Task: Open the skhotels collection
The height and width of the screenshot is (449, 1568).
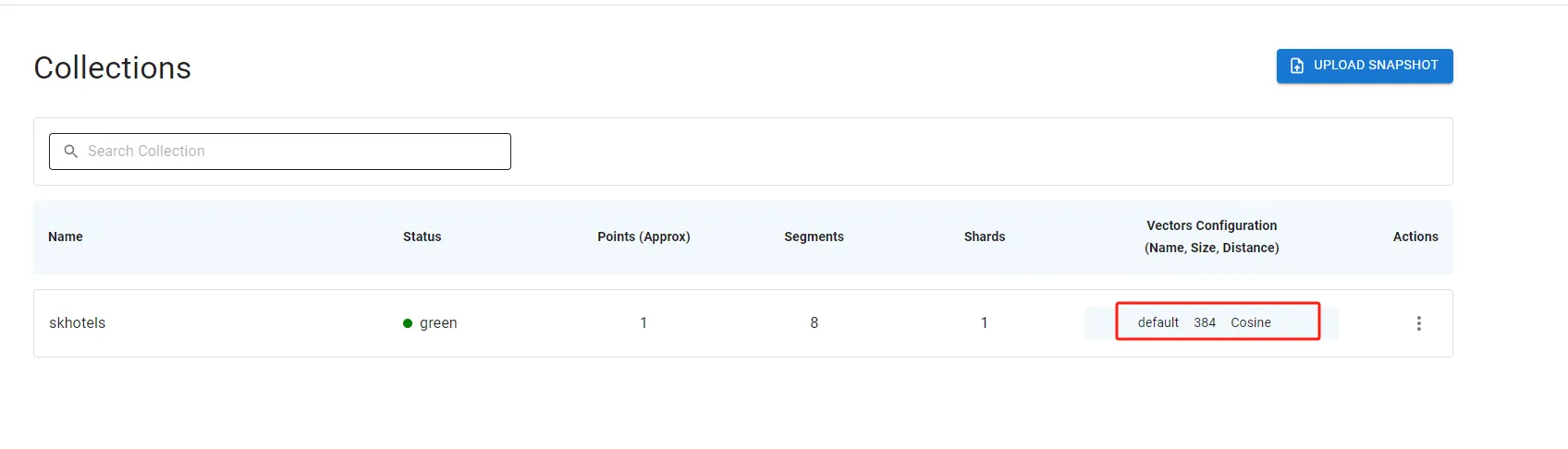Action: [78, 323]
